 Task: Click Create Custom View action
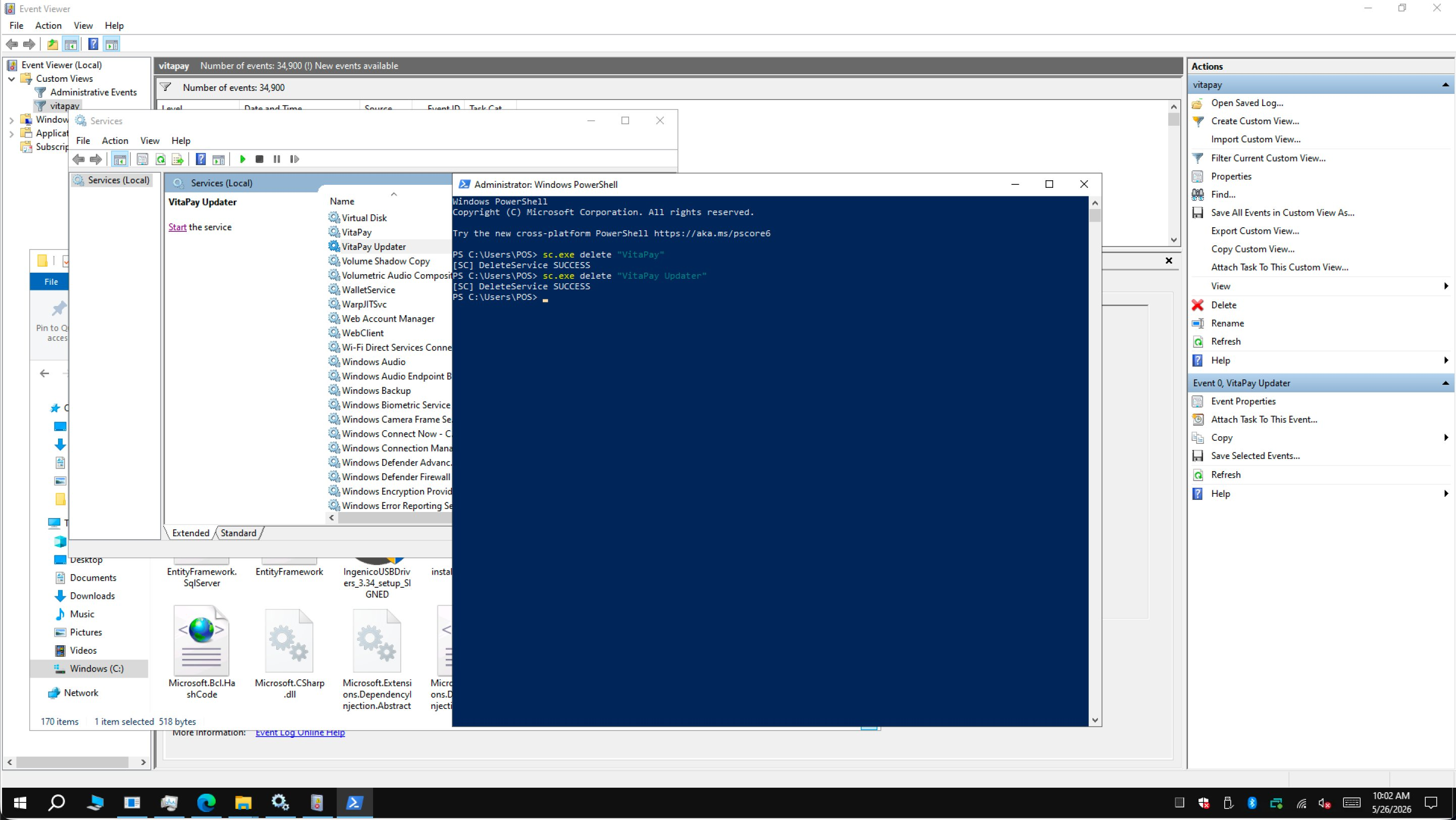tap(1255, 121)
